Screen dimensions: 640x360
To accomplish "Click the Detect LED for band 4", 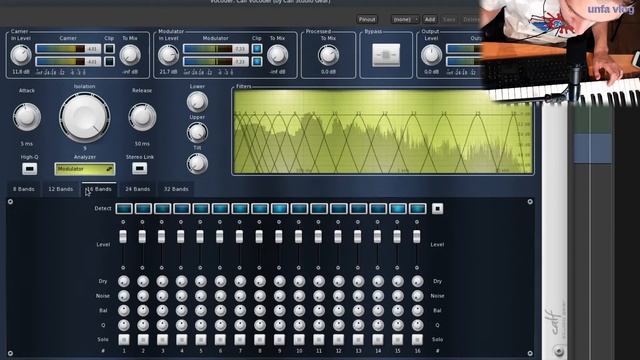I will (182, 209).
